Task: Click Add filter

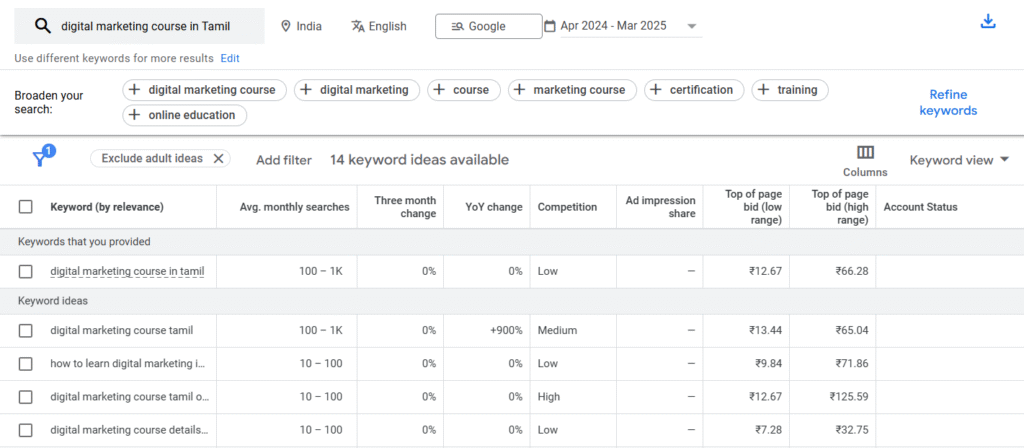Action: pyautogui.click(x=283, y=160)
